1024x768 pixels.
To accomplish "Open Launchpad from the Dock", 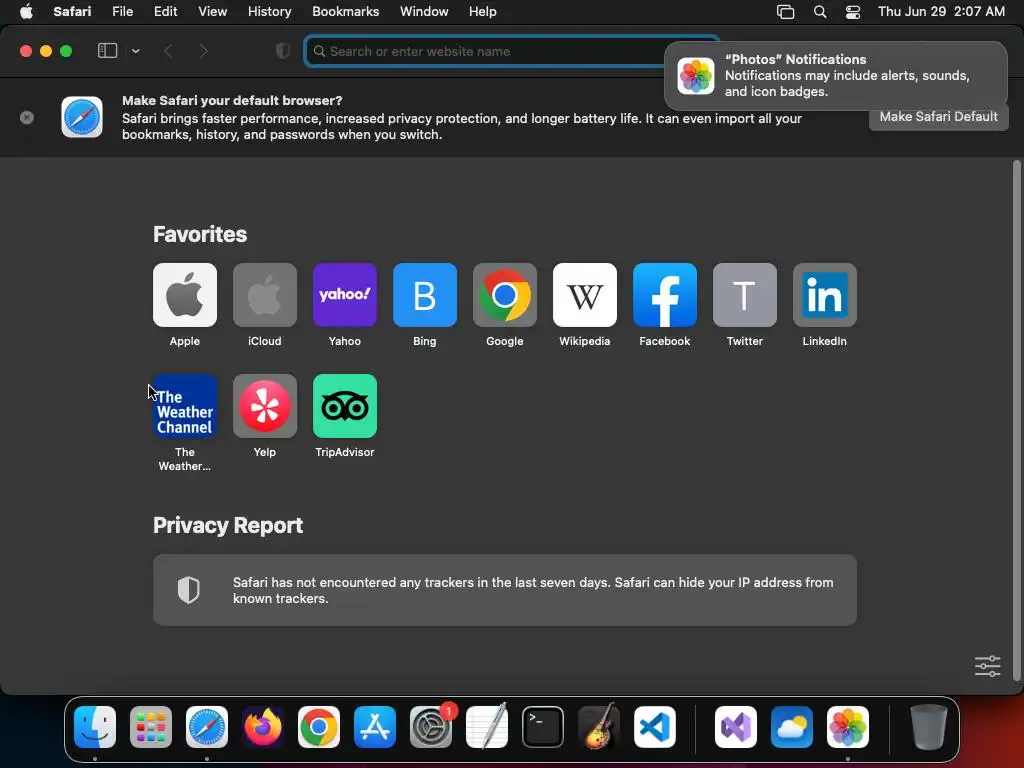I will [x=151, y=727].
